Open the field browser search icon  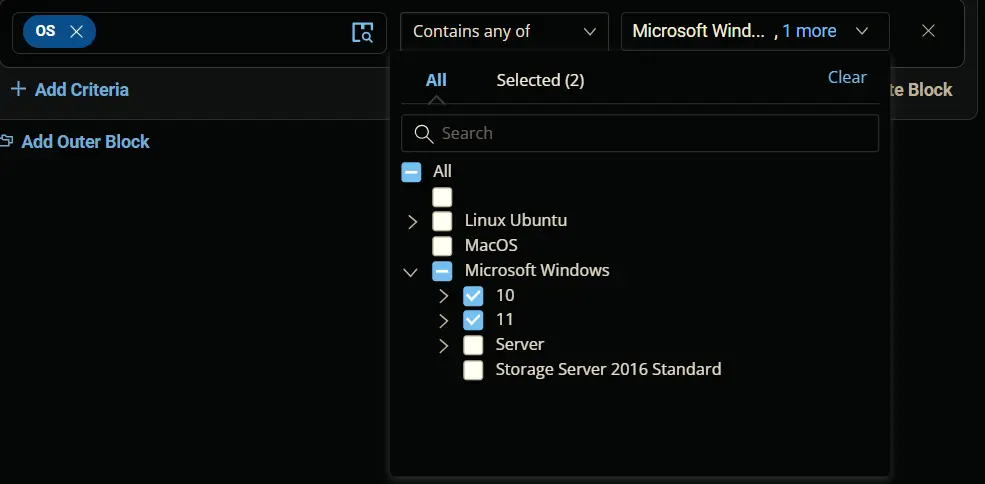362,32
